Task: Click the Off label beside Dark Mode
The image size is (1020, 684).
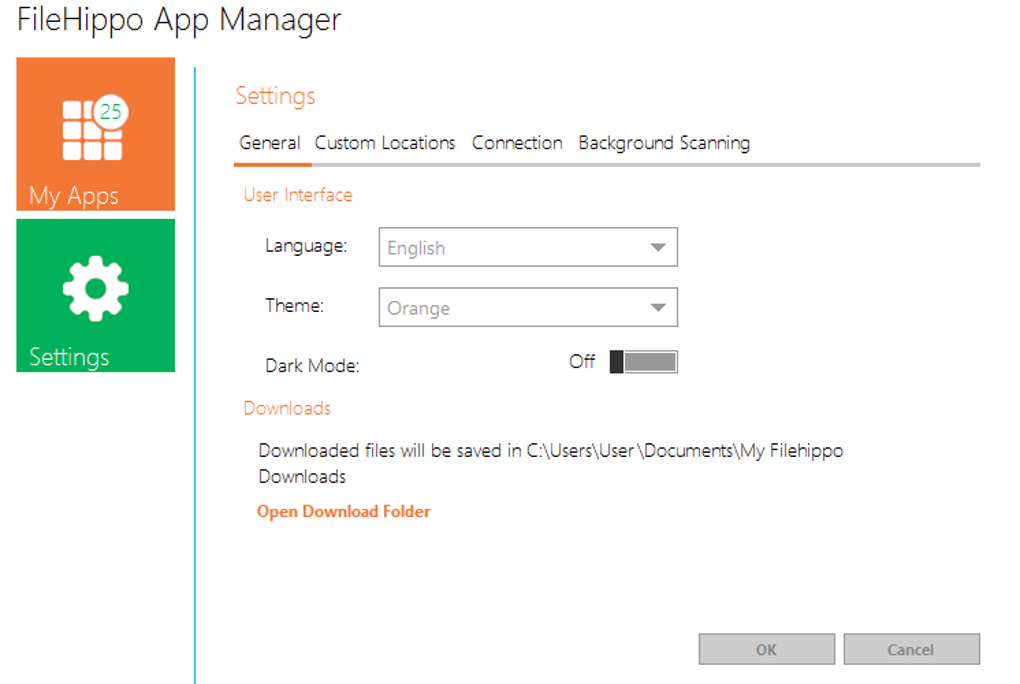Action: tap(582, 362)
